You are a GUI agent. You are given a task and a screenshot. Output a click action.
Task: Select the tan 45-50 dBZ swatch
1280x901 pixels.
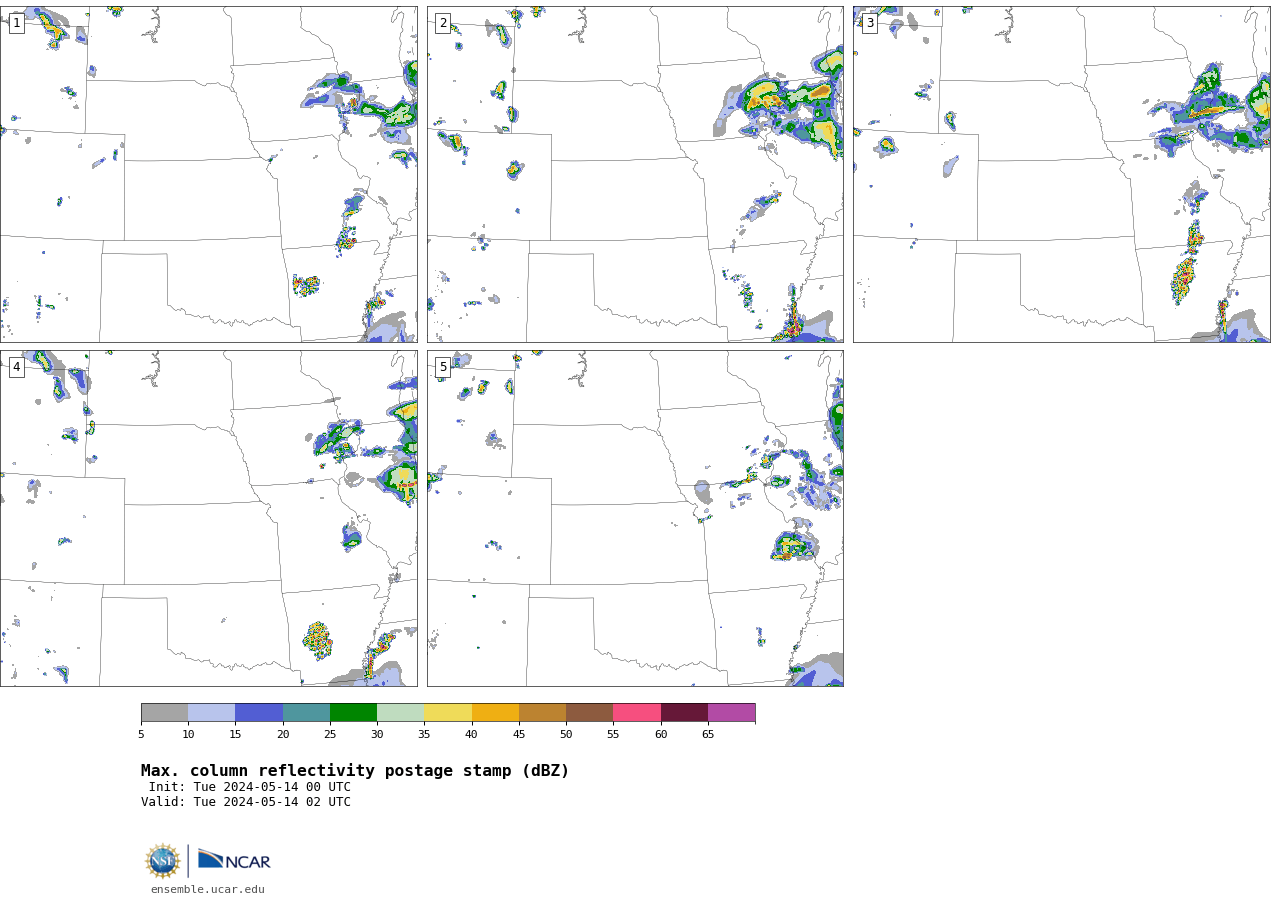click(x=543, y=713)
